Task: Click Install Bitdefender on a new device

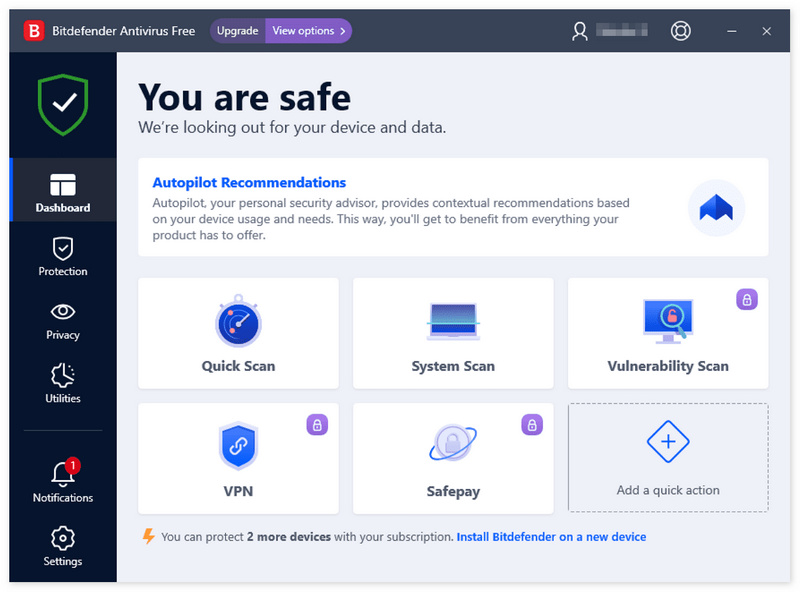Action: tap(551, 537)
